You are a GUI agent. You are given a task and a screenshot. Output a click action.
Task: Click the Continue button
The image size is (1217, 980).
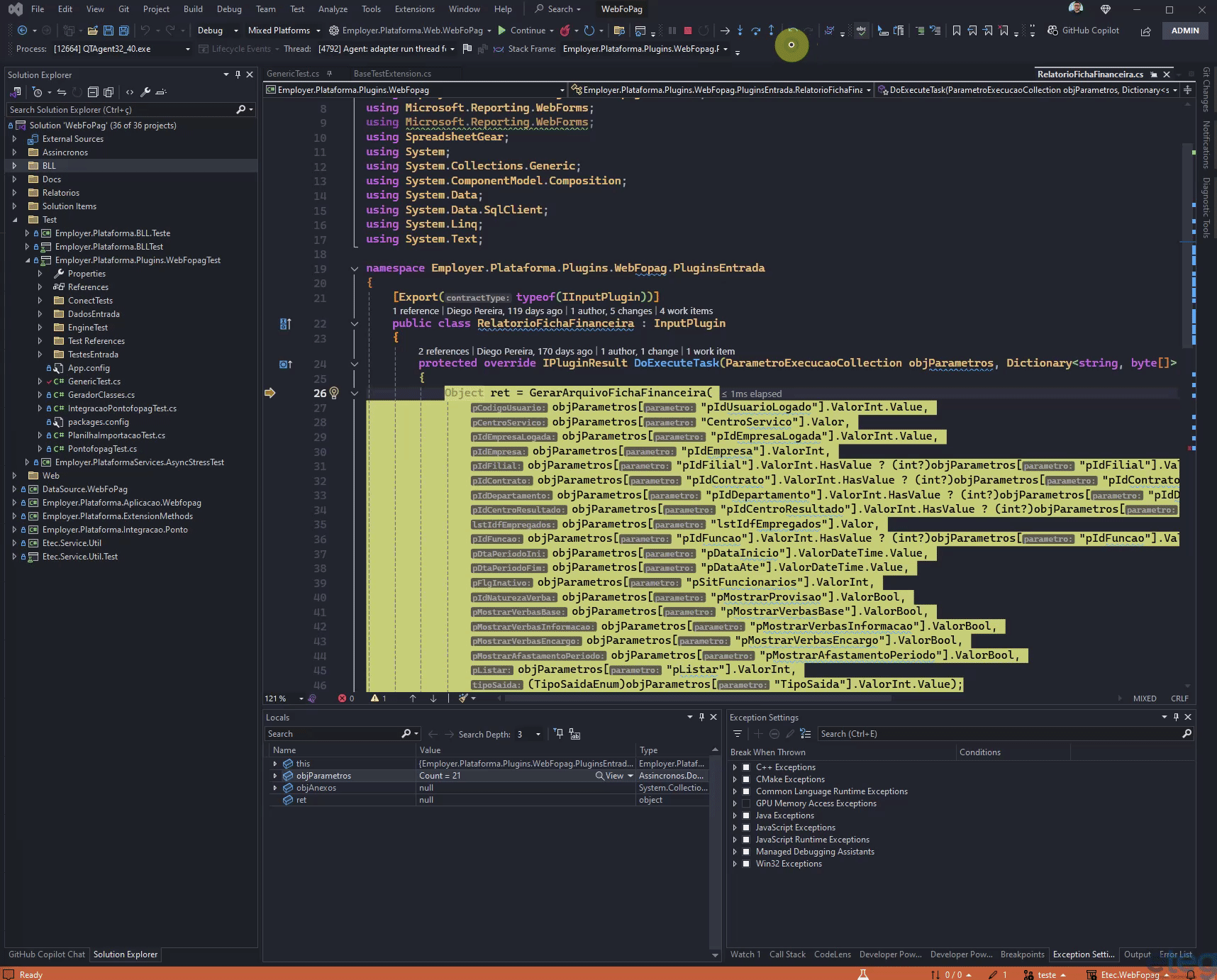point(521,30)
